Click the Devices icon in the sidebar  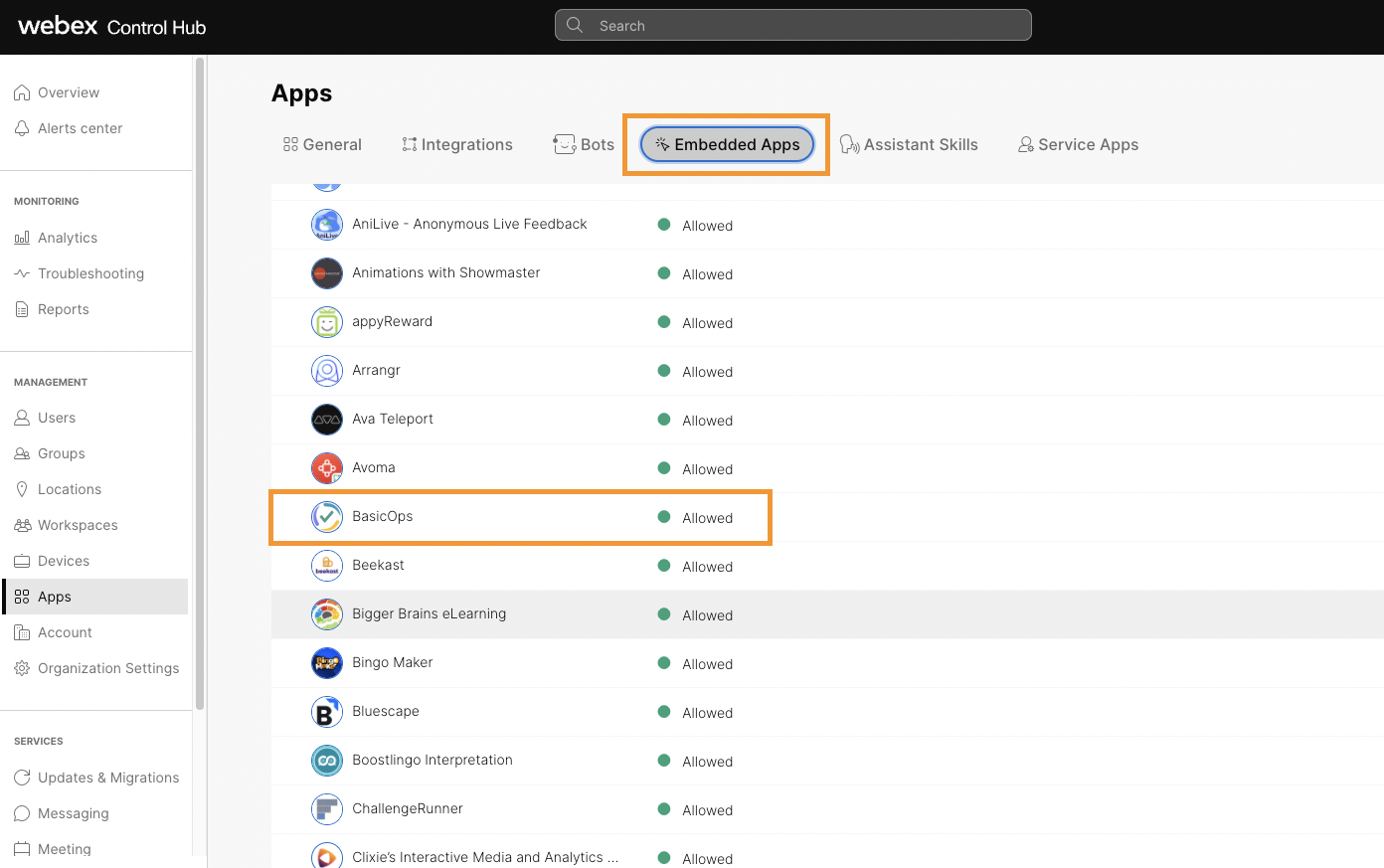click(22, 561)
